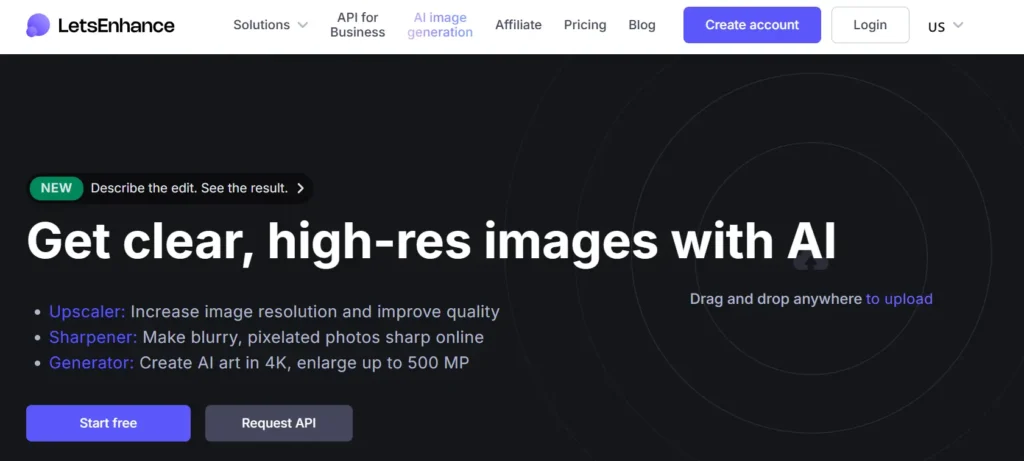Click the arrow after 'See the result.'
This screenshot has height=461, width=1024.
300,188
